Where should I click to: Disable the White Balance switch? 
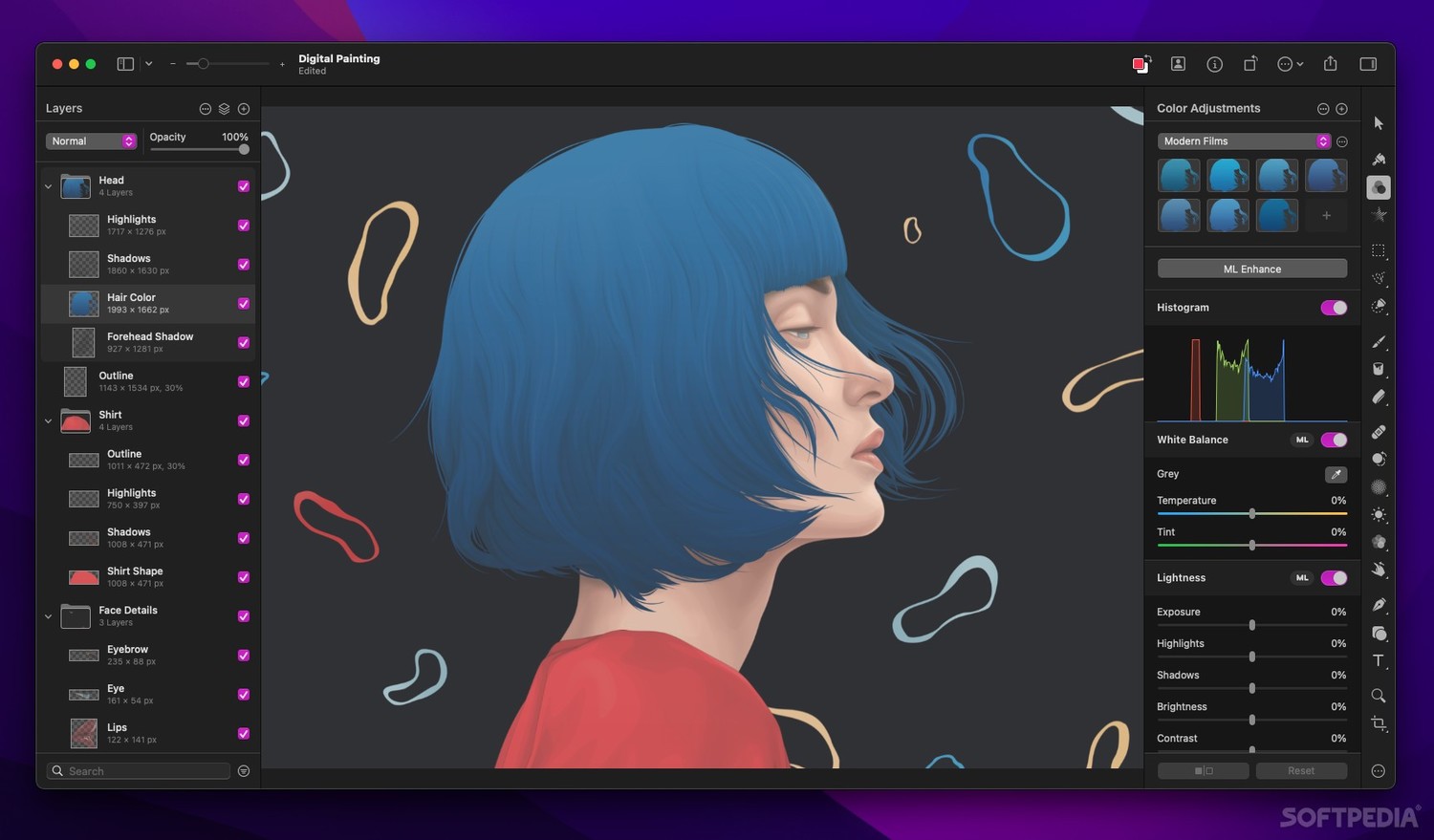(x=1334, y=440)
